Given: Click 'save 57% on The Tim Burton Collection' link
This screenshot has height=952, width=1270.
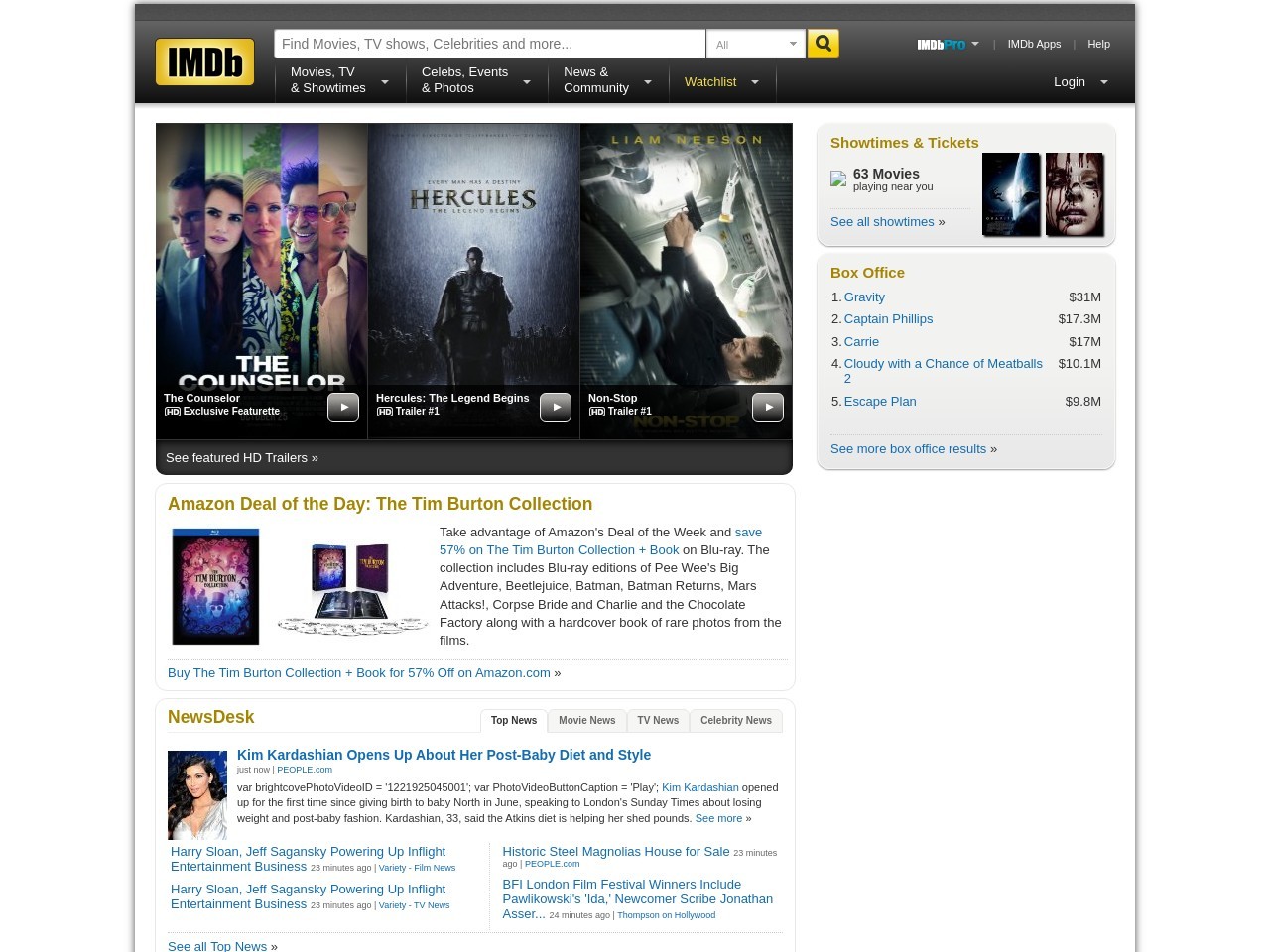Looking at the screenshot, I should [601, 541].
